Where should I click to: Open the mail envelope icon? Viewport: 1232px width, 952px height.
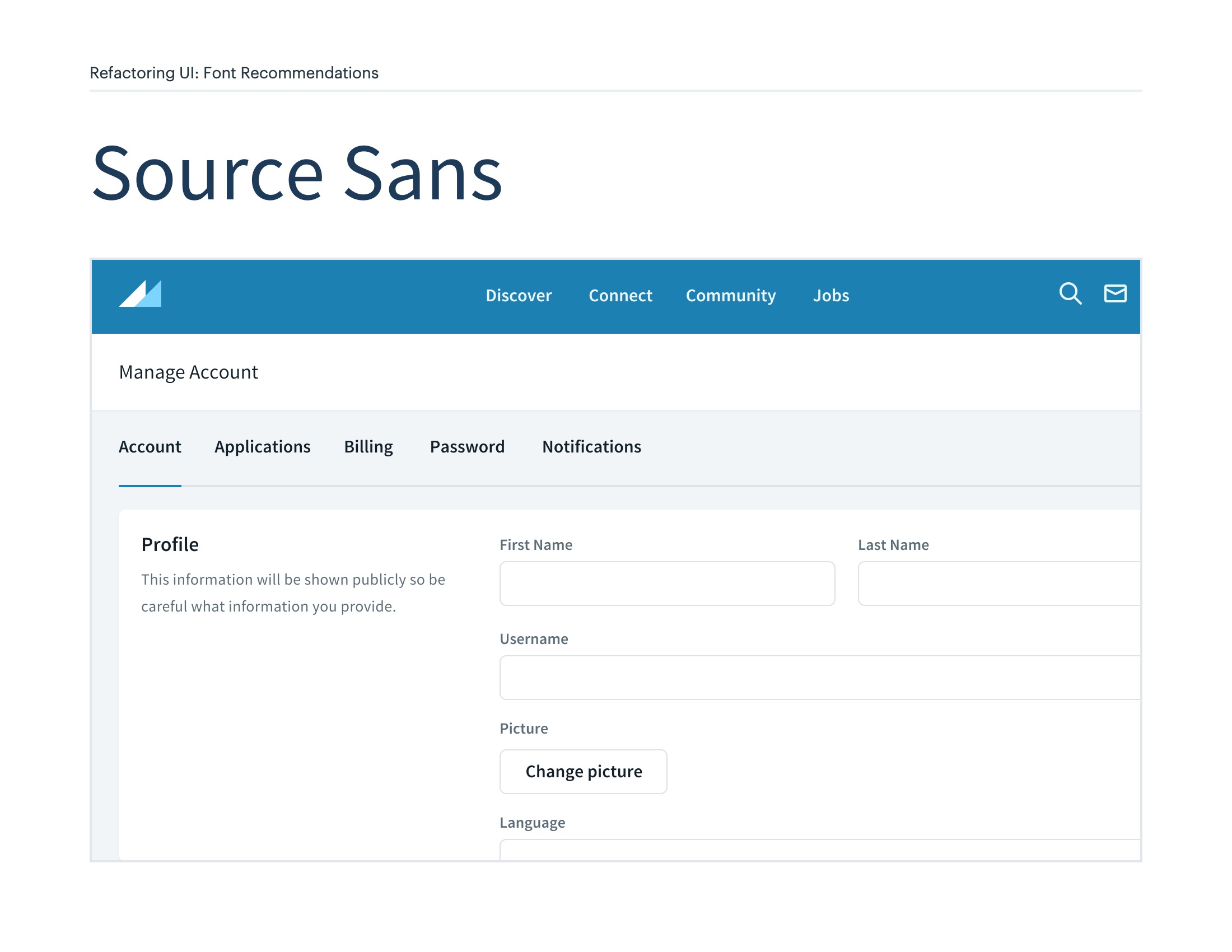(x=1114, y=294)
